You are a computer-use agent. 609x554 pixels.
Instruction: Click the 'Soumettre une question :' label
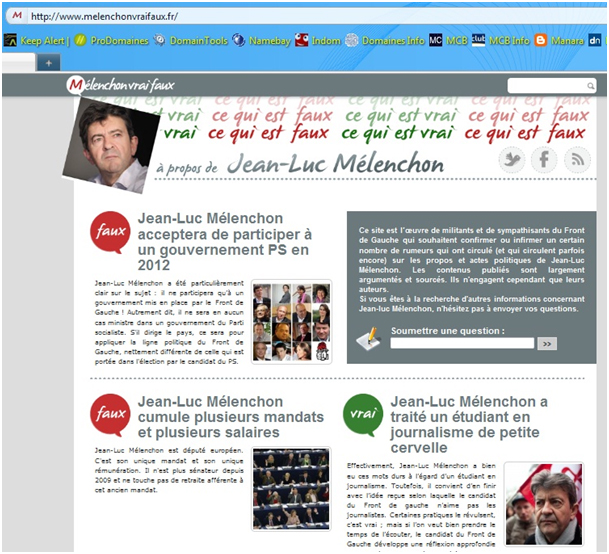[x=448, y=331]
